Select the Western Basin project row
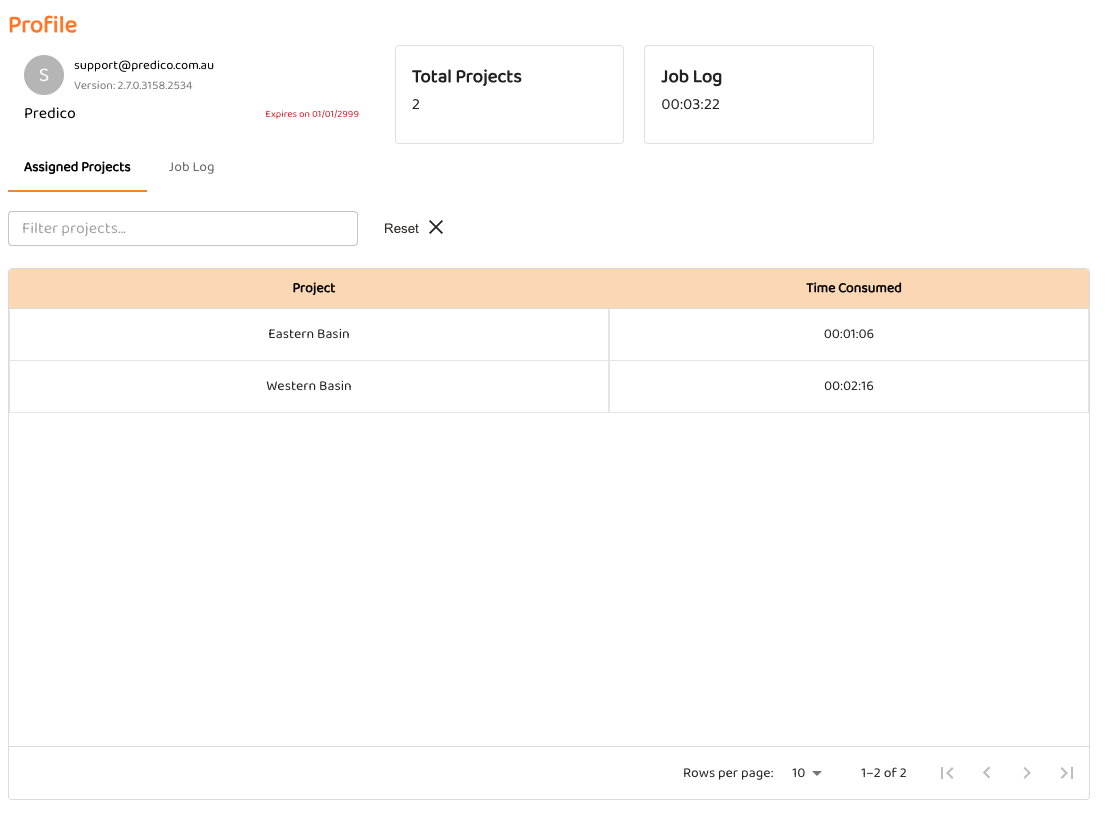 (309, 386)
